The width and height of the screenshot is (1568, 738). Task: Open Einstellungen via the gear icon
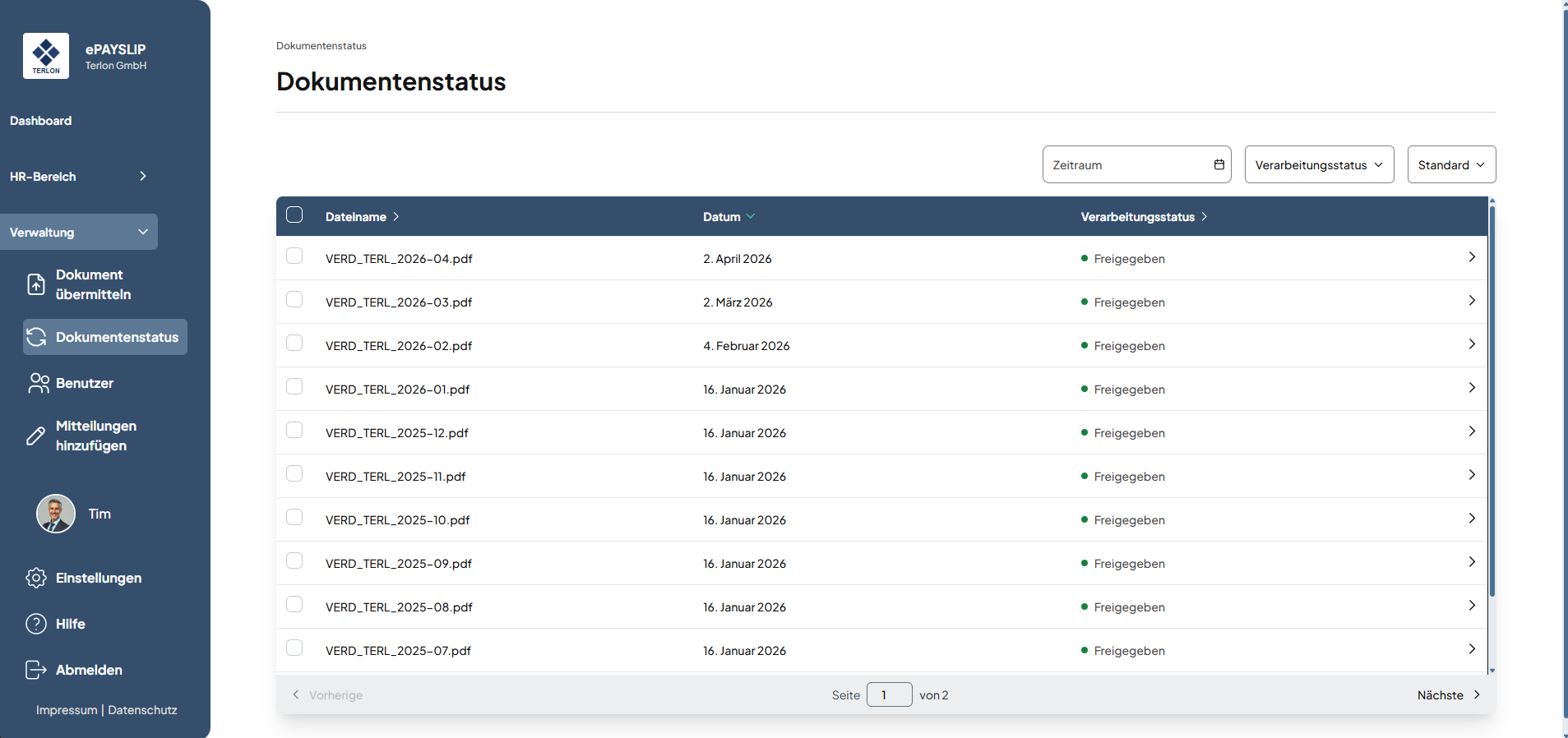tap(36, 578)
